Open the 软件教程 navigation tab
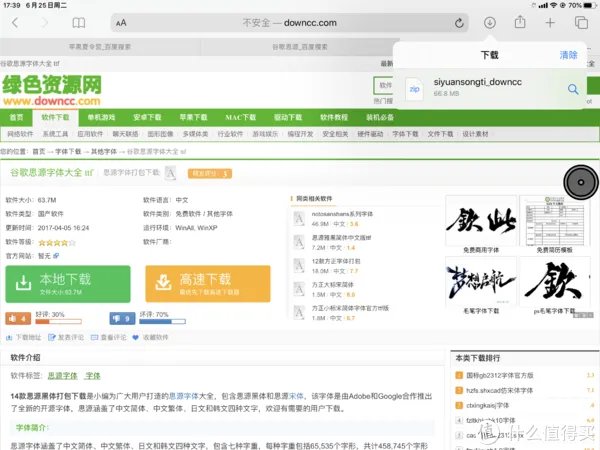600x450 pixels. click(334, 117)
